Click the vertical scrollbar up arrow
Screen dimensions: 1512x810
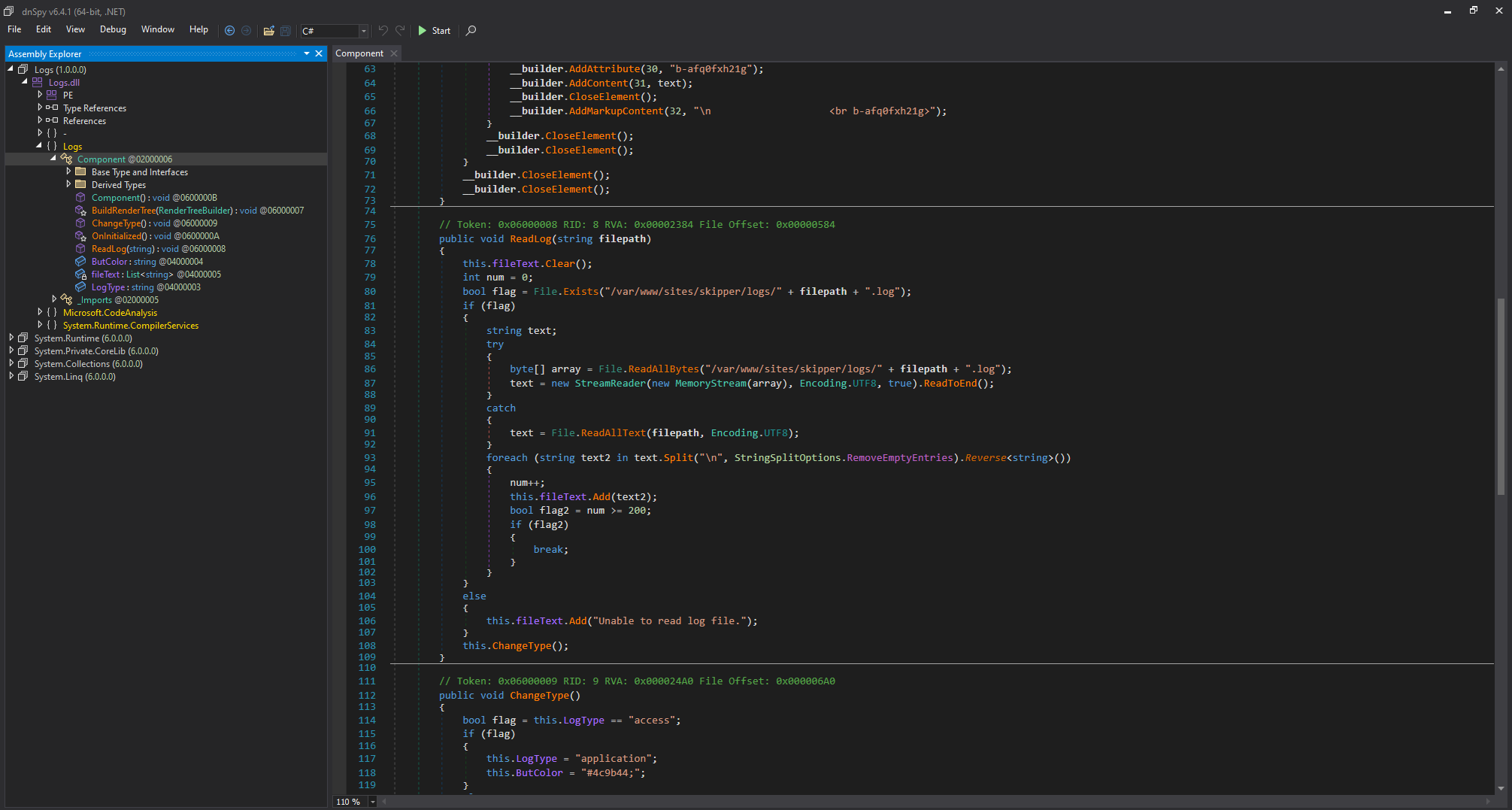1501,68
